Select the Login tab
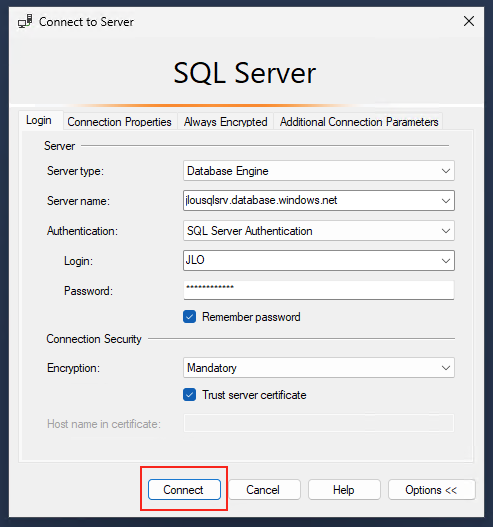Image resolution: width=493 pixels, height=527 pixels. [39, 120]
